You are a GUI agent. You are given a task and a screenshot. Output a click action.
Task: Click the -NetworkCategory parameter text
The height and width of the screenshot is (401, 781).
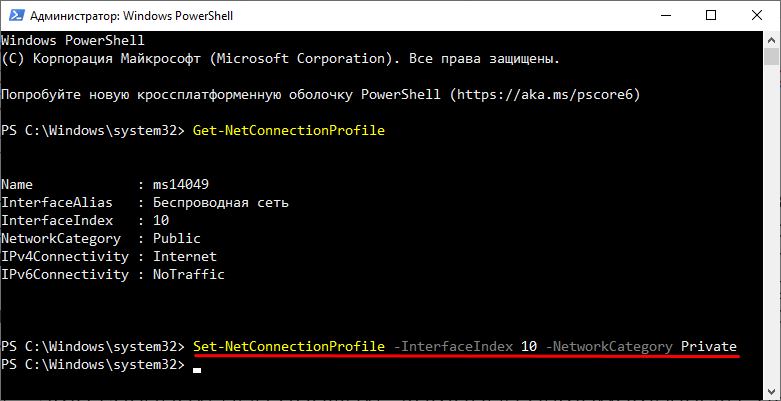pyautogui.click(x=609, y=346)
